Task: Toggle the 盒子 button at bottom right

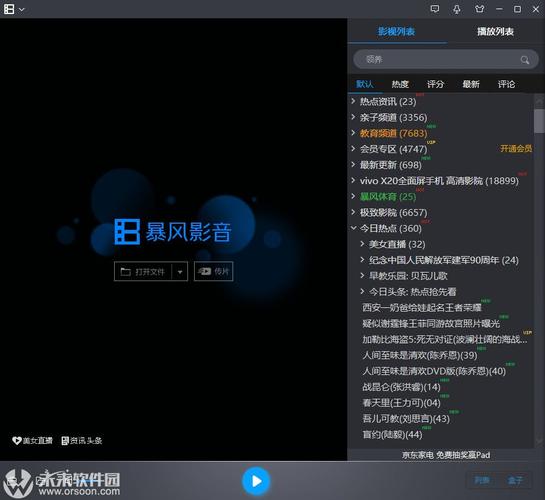Action: [515, 480]
